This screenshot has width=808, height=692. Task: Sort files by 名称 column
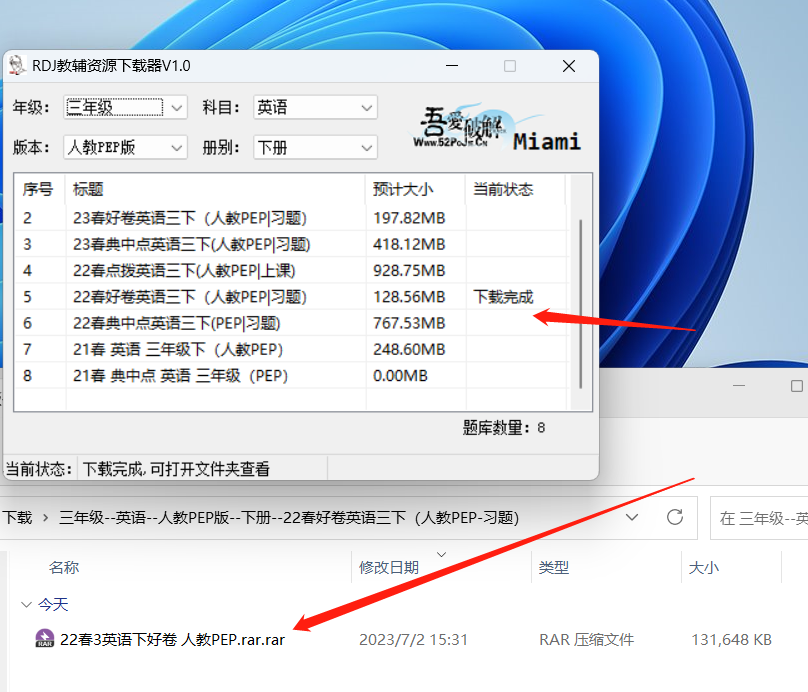[x=64, y=567]
